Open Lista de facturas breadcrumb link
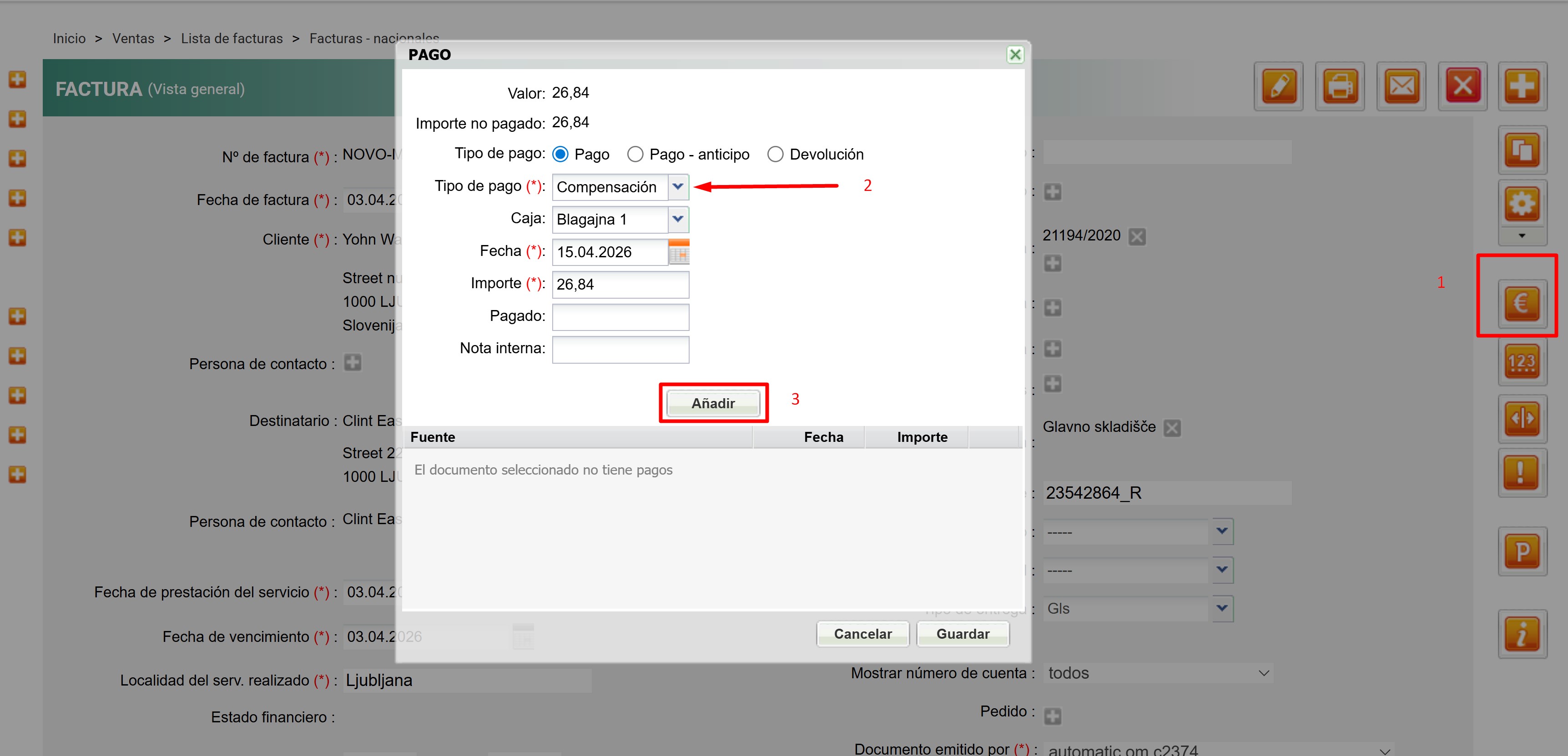This screenshot has width=1568, height=756. coord(231,38)
